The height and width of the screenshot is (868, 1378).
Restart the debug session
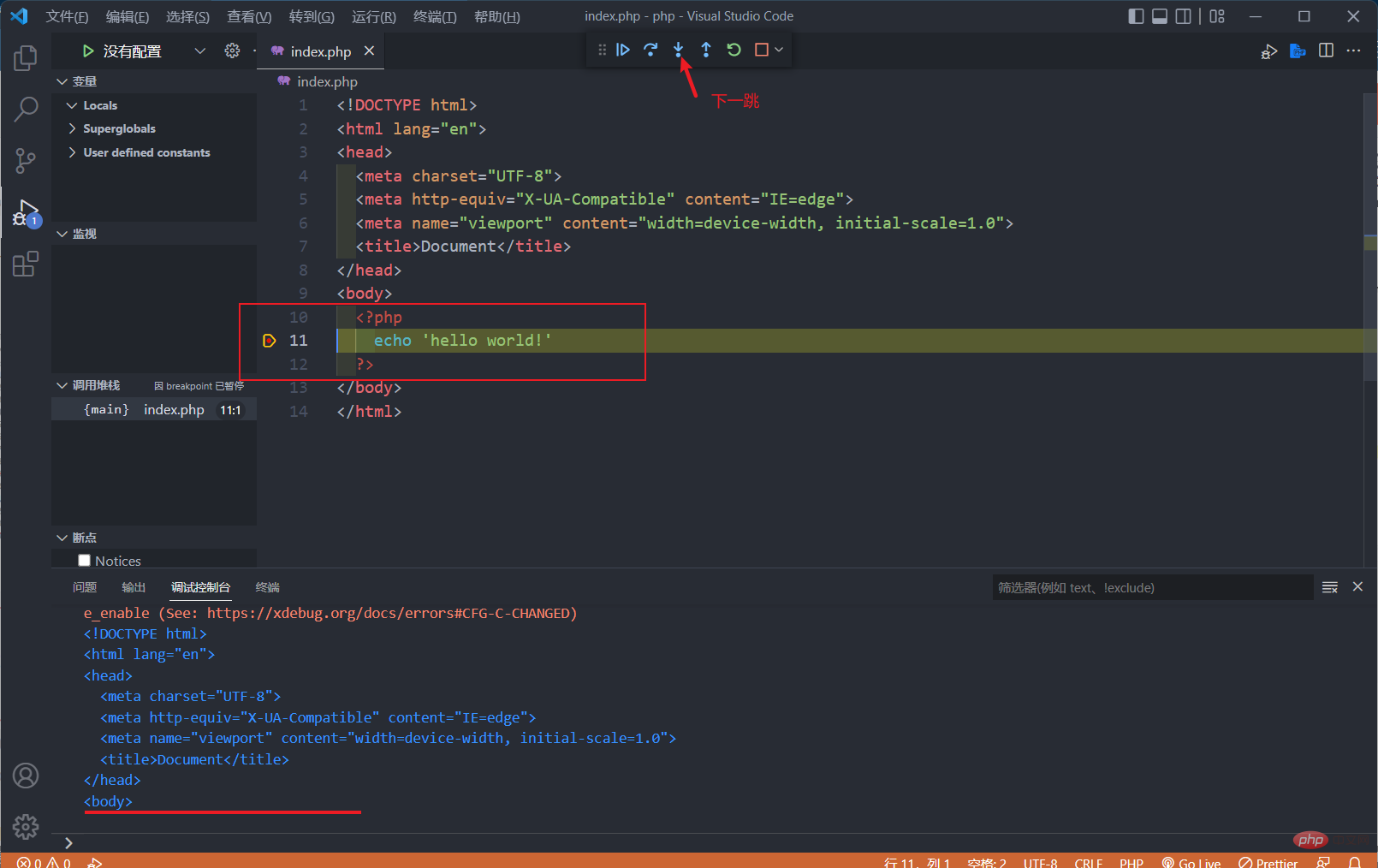(734, 50)
